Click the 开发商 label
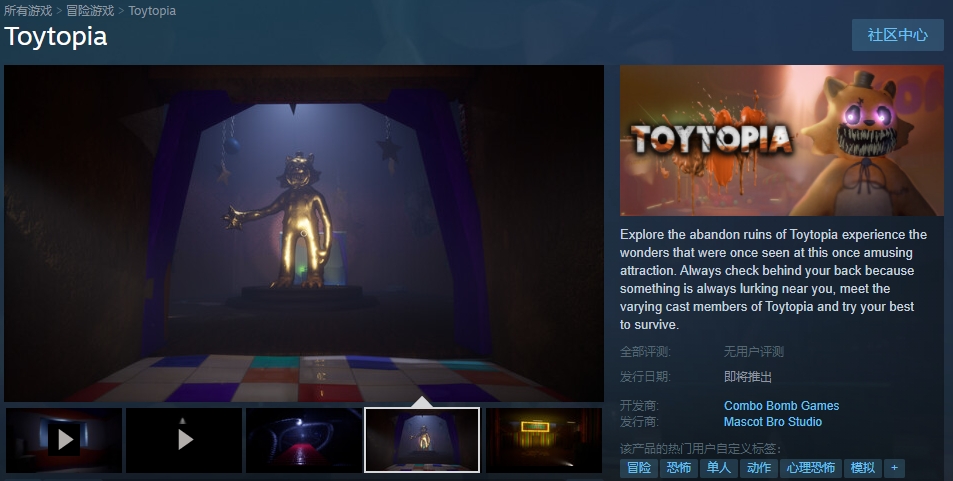953x481 pixels. coord(639,406)
